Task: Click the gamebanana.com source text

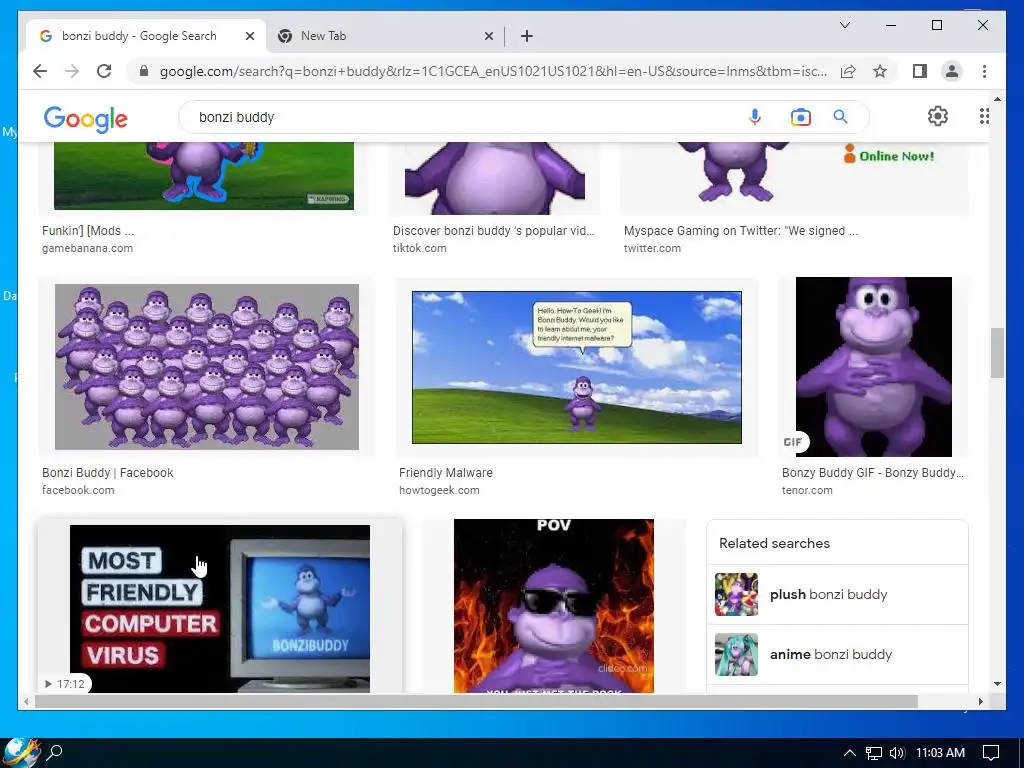Action: click(88, 248)
